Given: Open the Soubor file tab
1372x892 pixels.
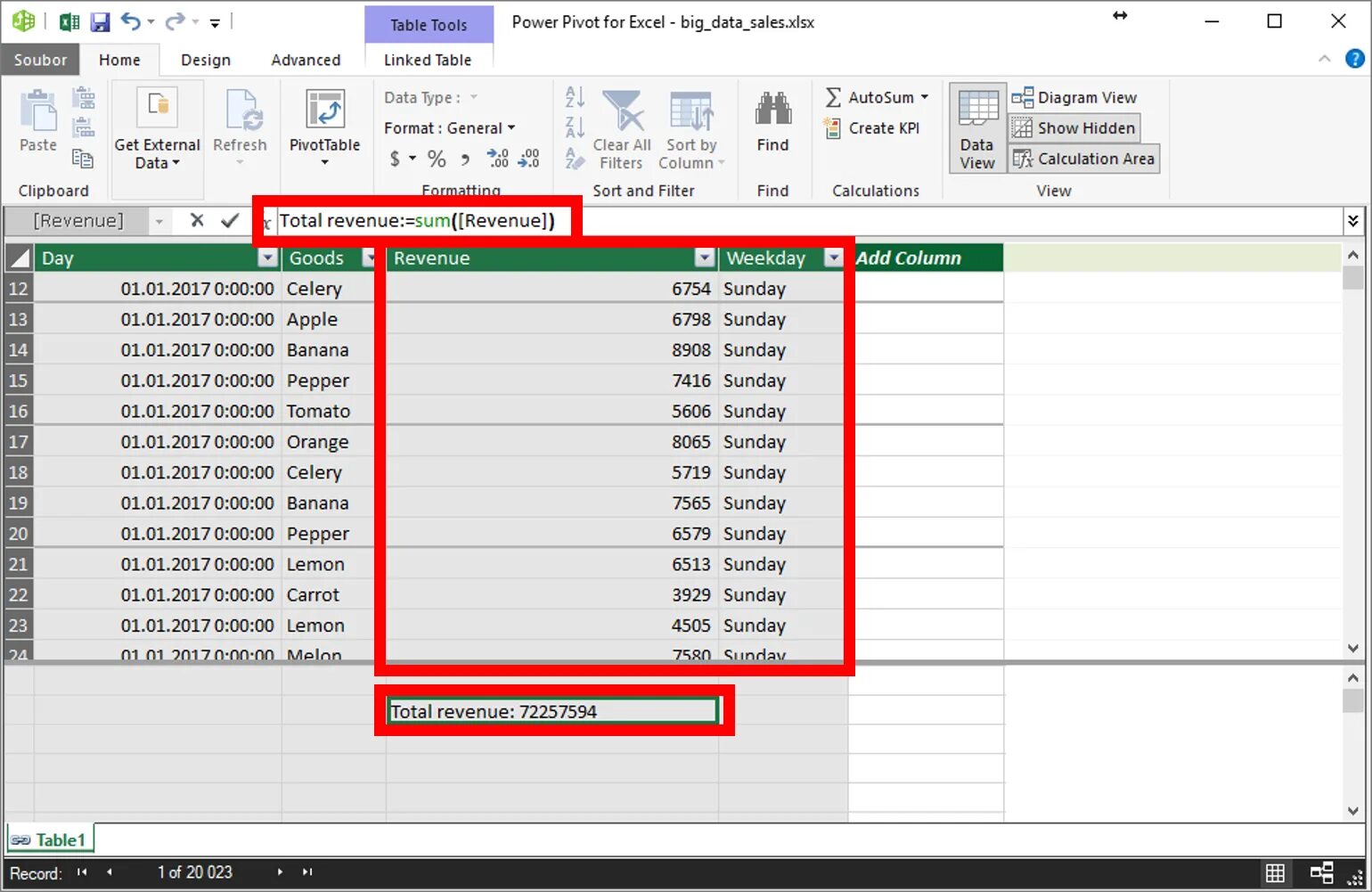Looking at the screenshot, I should [40, 60].
